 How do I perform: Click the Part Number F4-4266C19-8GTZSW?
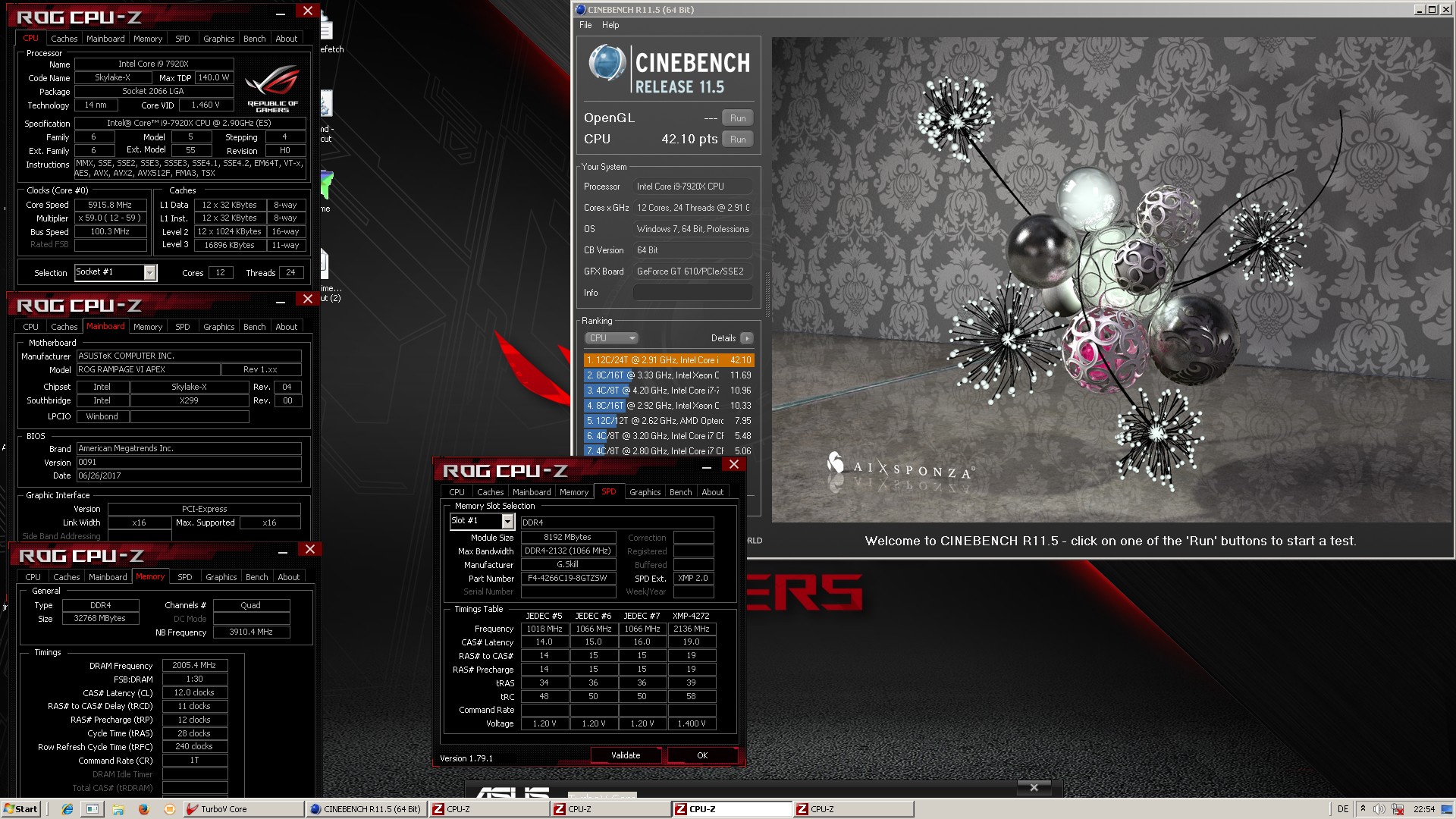coord(568,578)
